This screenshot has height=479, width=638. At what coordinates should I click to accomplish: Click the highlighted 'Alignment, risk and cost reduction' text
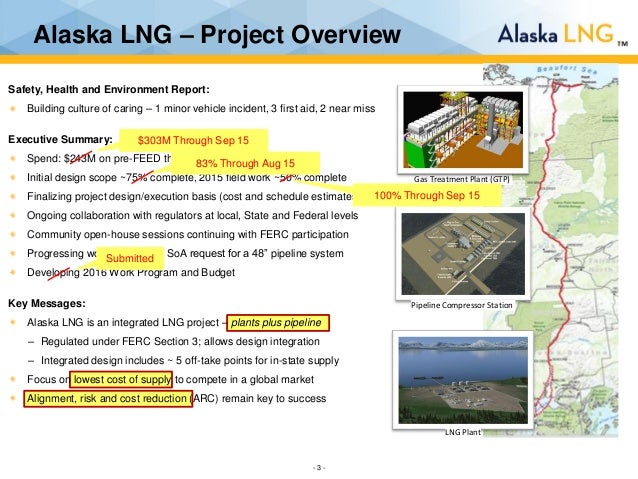click(x=108, y=398)
